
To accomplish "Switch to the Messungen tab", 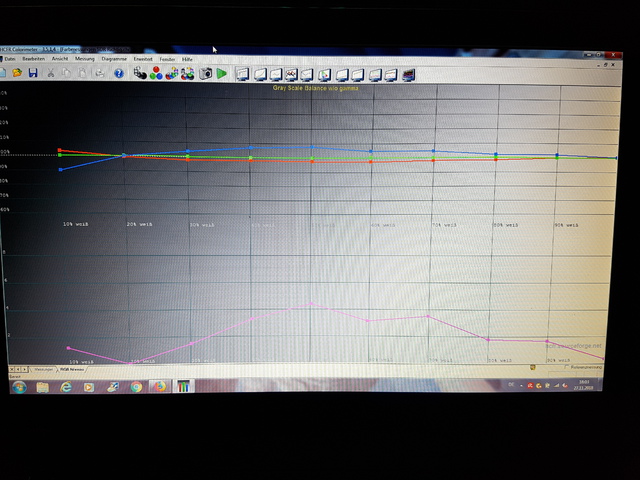I will coord(43,369).
